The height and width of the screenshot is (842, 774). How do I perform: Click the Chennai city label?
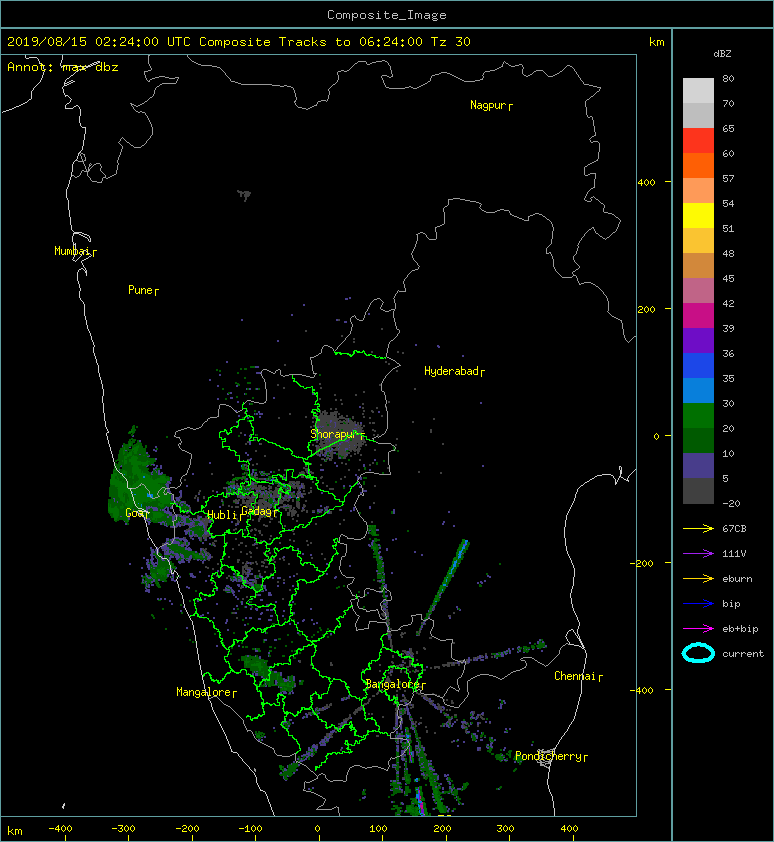tap(578, 676)
